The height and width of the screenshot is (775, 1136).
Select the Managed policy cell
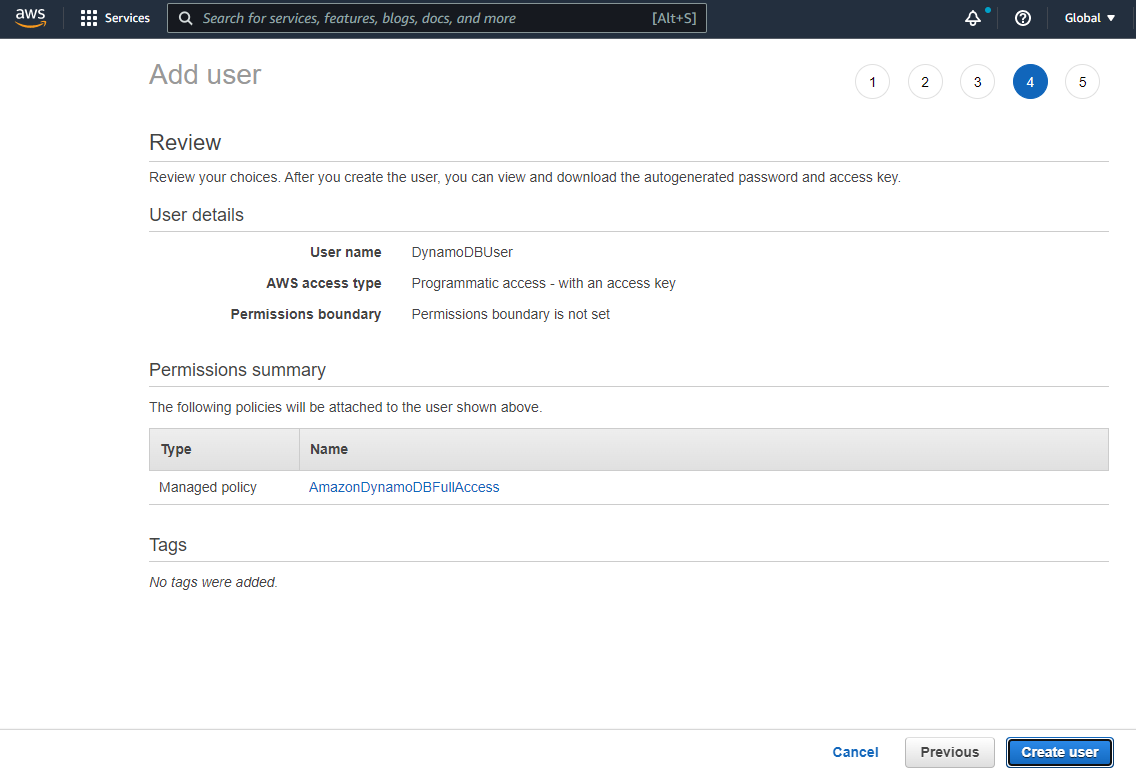208,487
